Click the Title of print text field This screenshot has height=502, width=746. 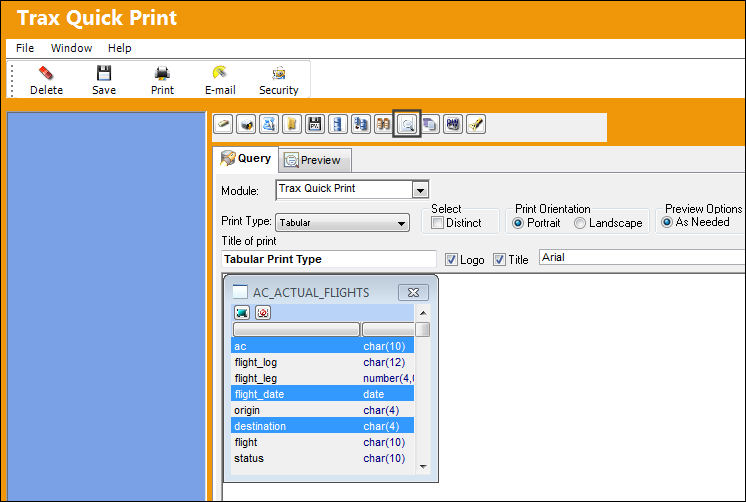329,259
